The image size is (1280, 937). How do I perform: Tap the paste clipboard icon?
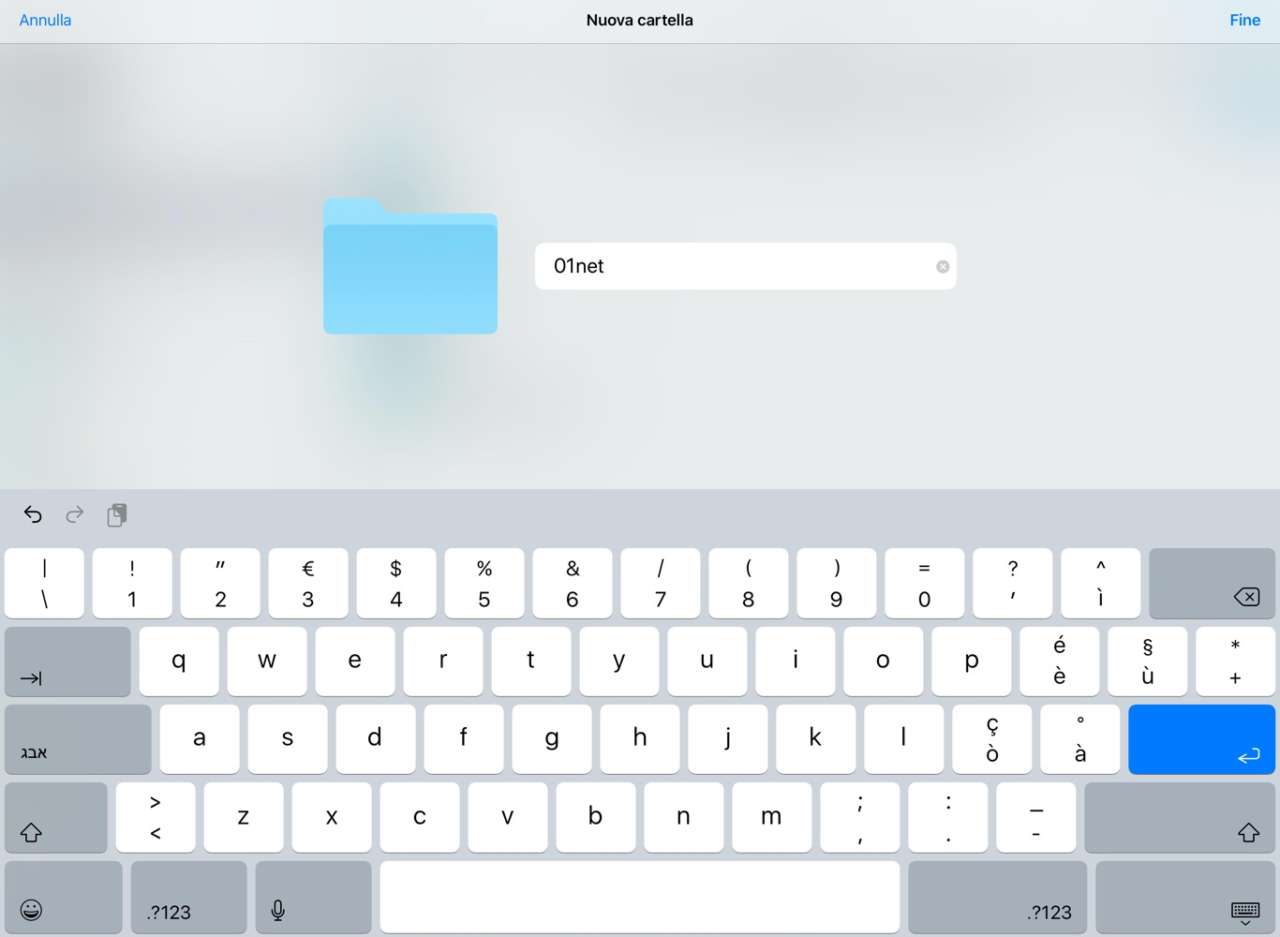117,515
